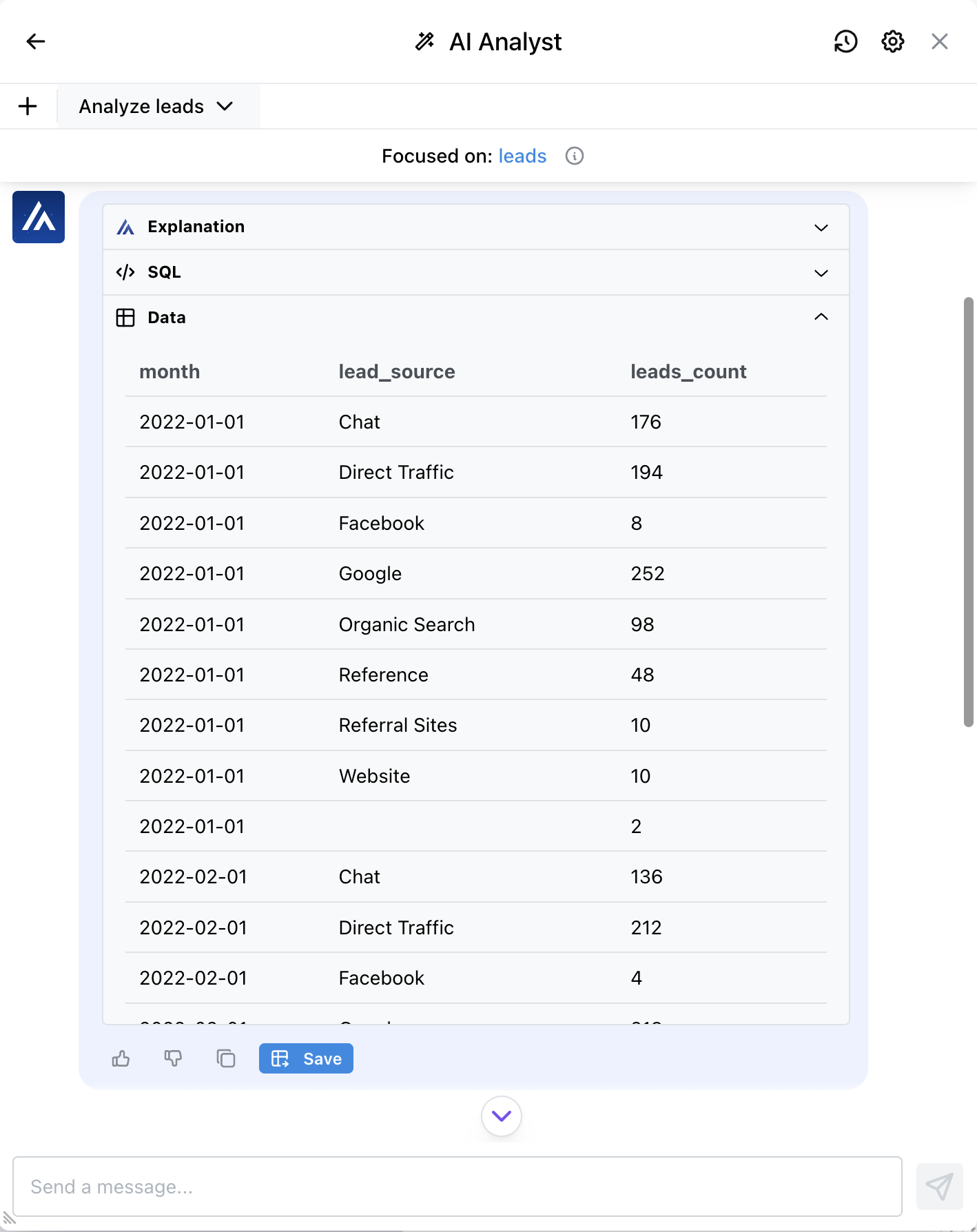This screenshot has width=977, height=1232.
Task: Close the AI Analyst panel
Action: pyautogui.click(x=939, y=41)
